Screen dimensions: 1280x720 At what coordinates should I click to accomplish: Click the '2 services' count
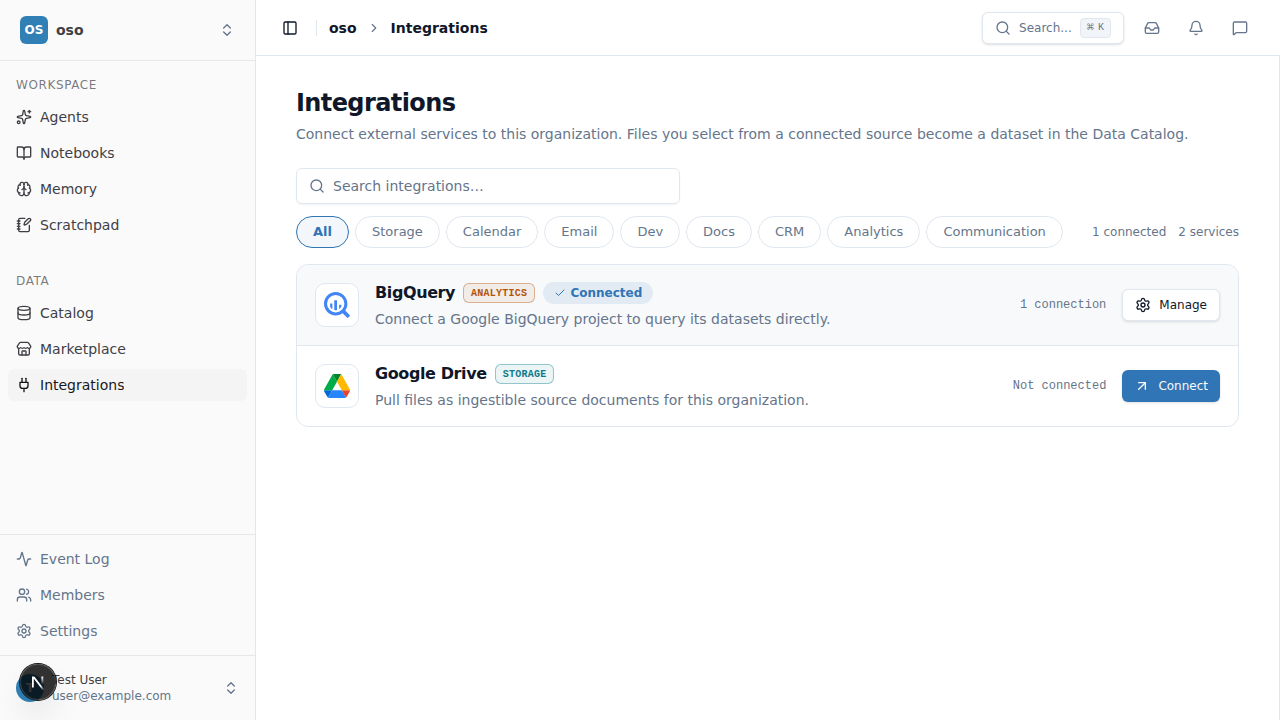[x=1208, y=232]
